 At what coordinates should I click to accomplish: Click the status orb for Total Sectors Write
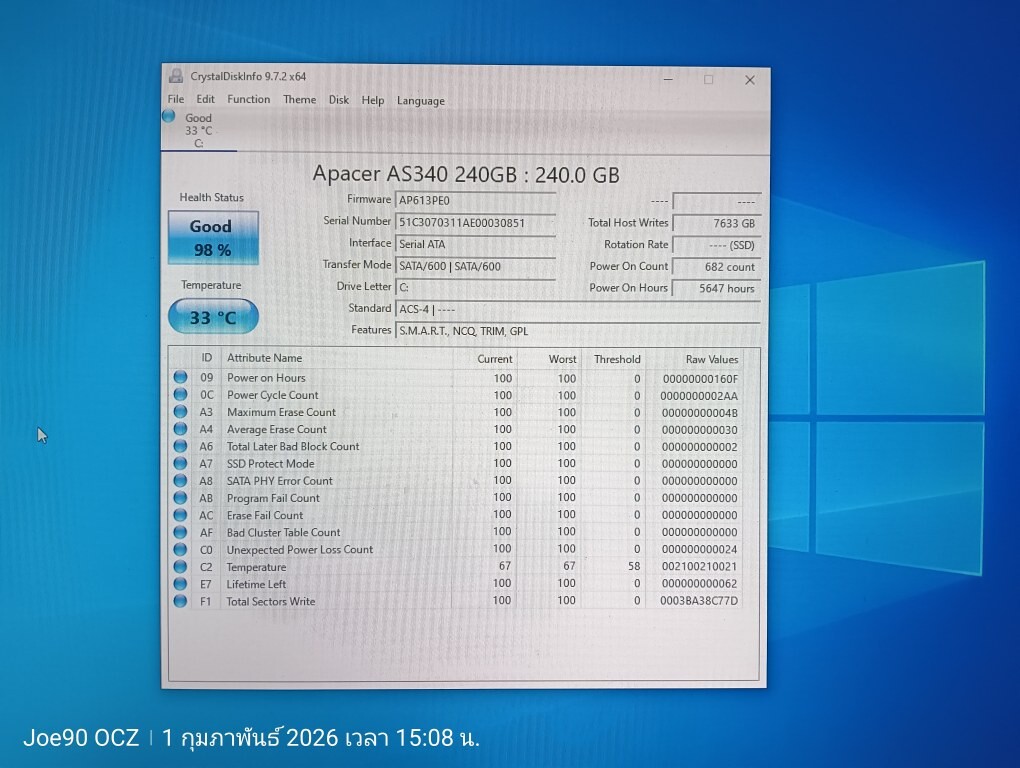[181, 601]
